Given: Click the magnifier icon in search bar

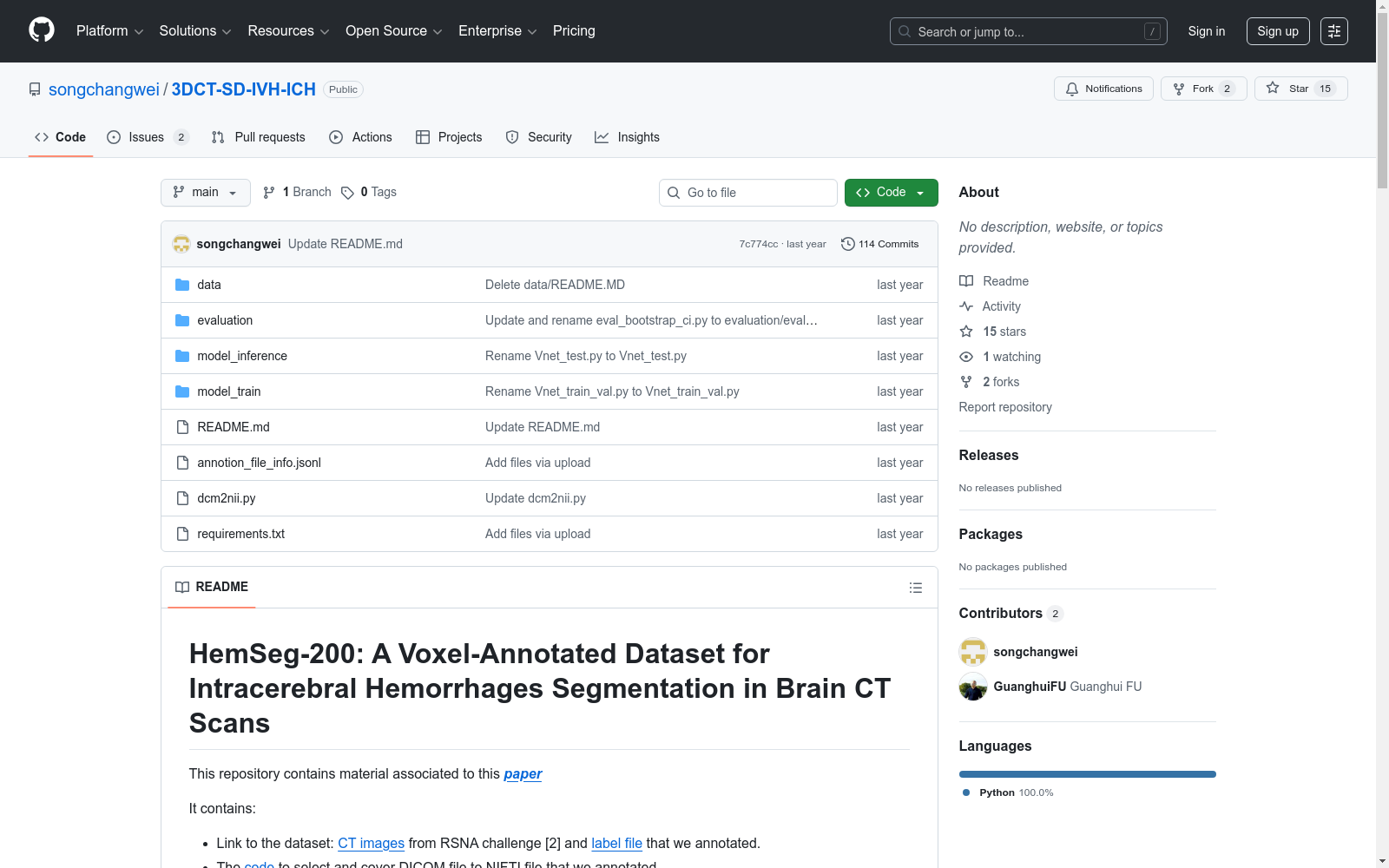Looking at the screenshot, I should tap(905, 31).
